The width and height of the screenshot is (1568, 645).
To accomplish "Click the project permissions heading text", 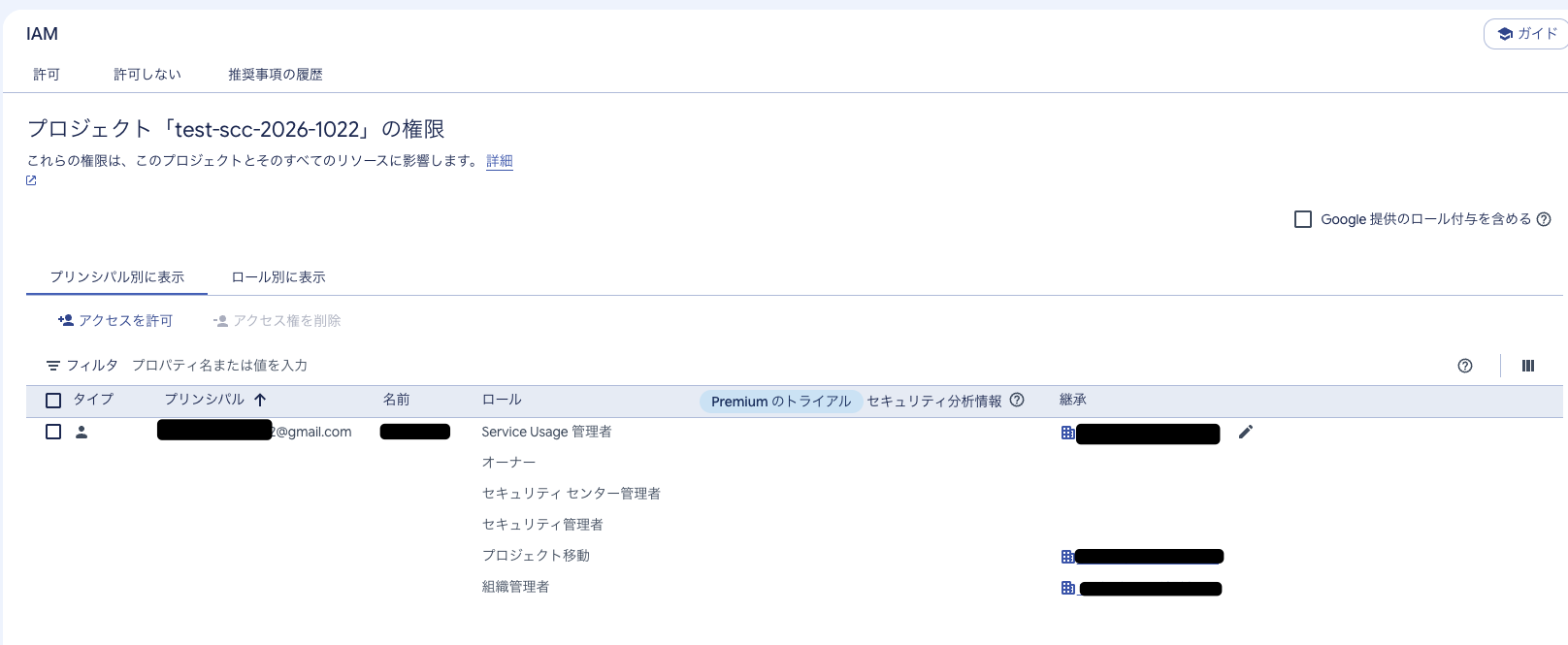I will (236, 129).
